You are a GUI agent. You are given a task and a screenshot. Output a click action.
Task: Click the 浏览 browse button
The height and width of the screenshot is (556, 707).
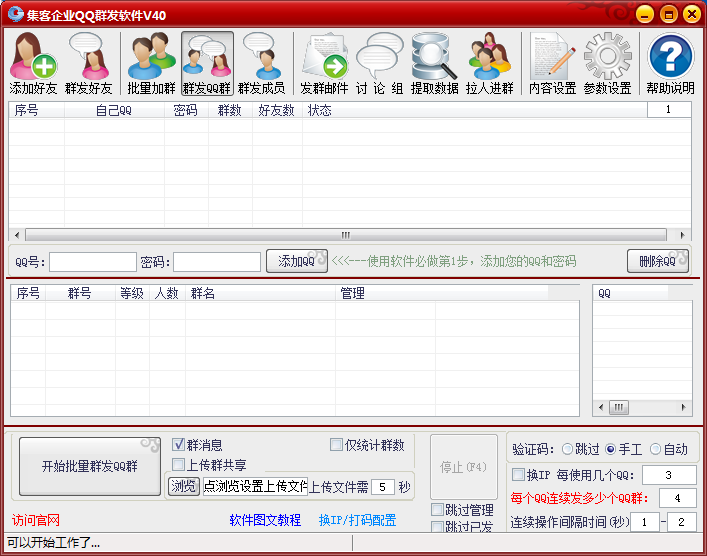(x=184, y=487)
